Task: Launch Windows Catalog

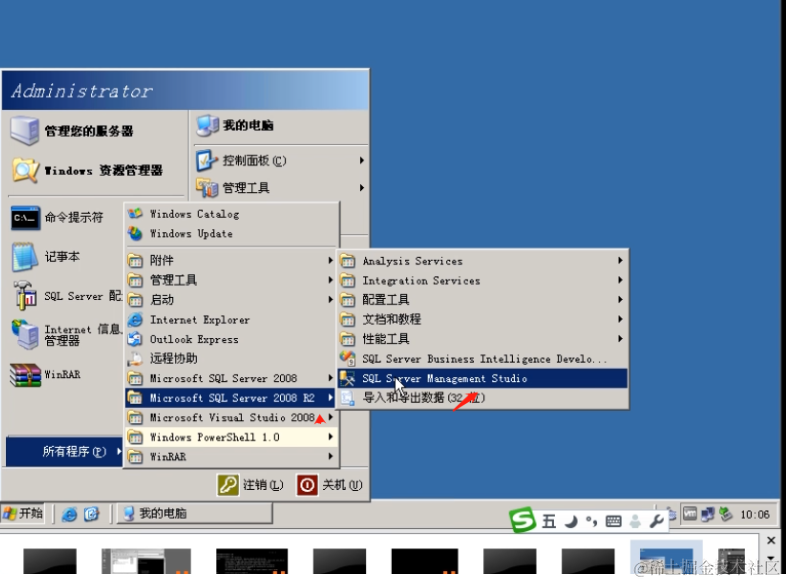Action: coord(231,214)
